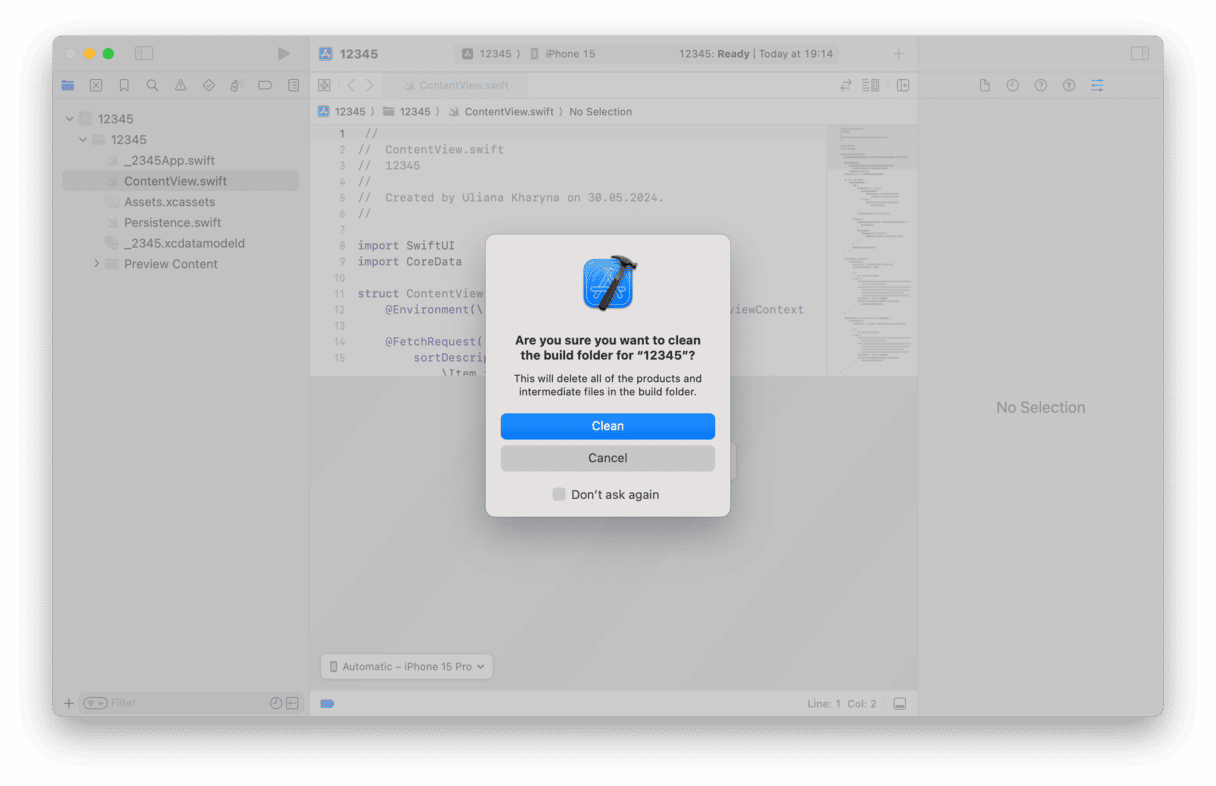The width and height of the screenshot is (1216, 786).
Task: Open the Breakpoint navigator icon
Action: coord(265,86)
